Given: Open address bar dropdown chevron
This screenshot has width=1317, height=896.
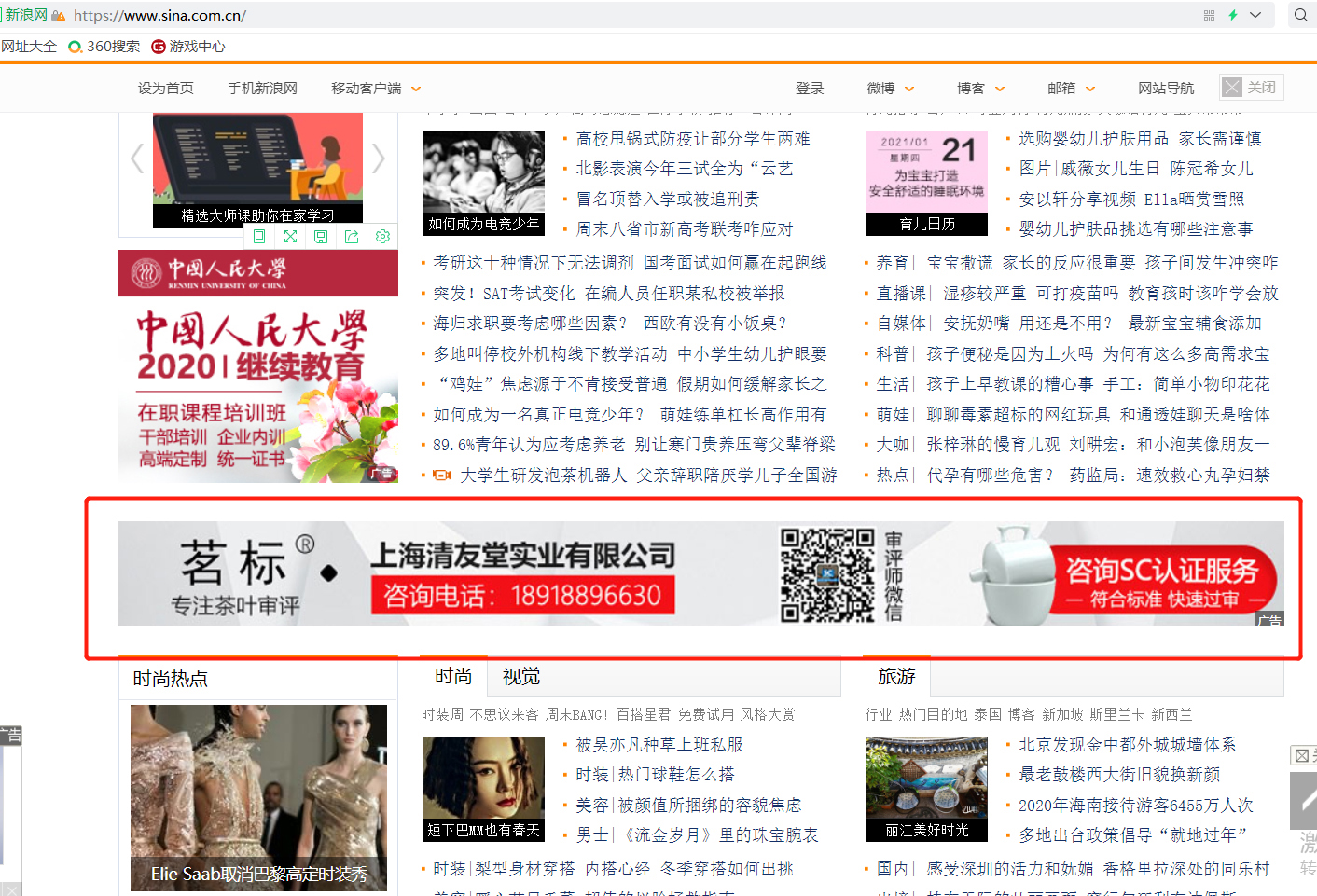Looking at the screenshot, I should [1255, 15].
